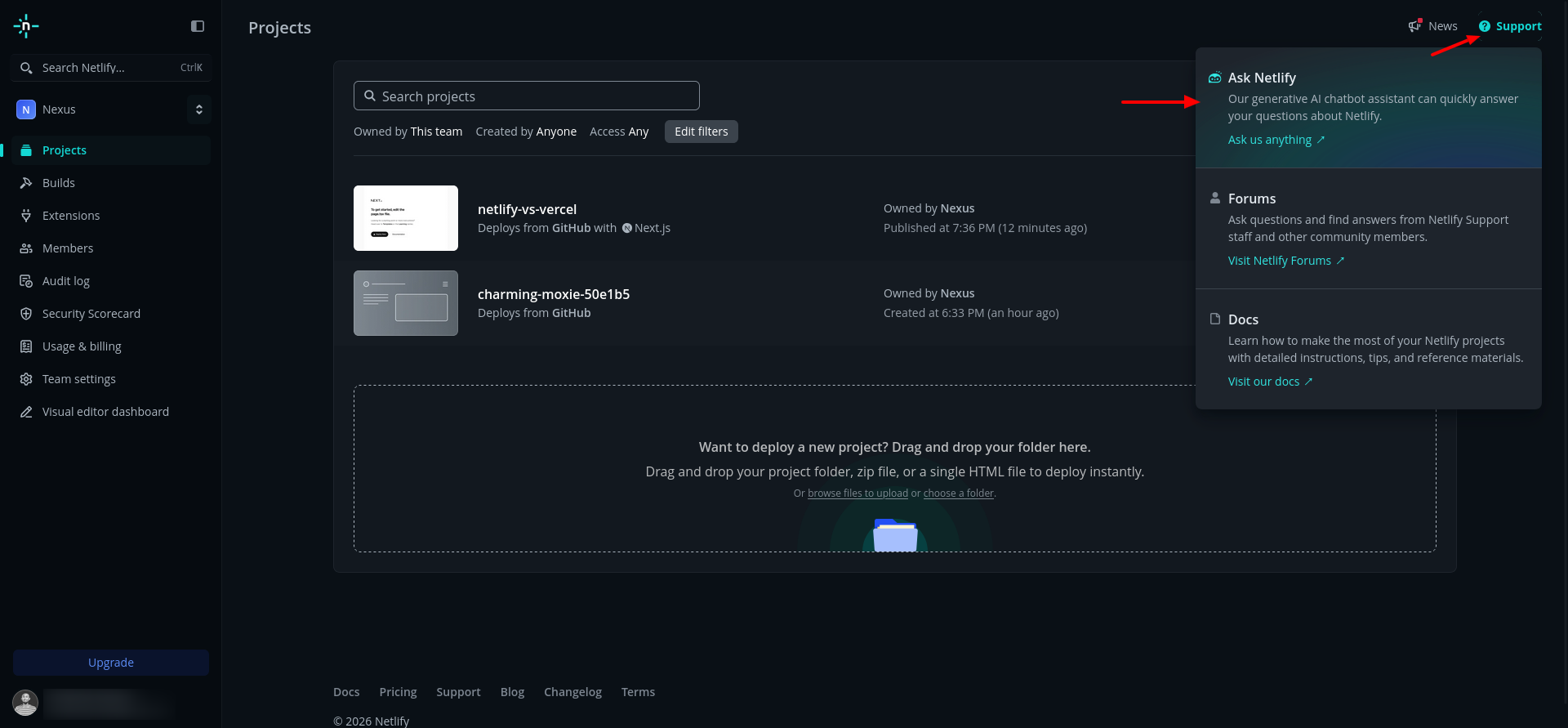Open the netlify-vs-vercel project thumbnail
The image size is (1568, 728).
pyautogui.click(x=406, y=218)
